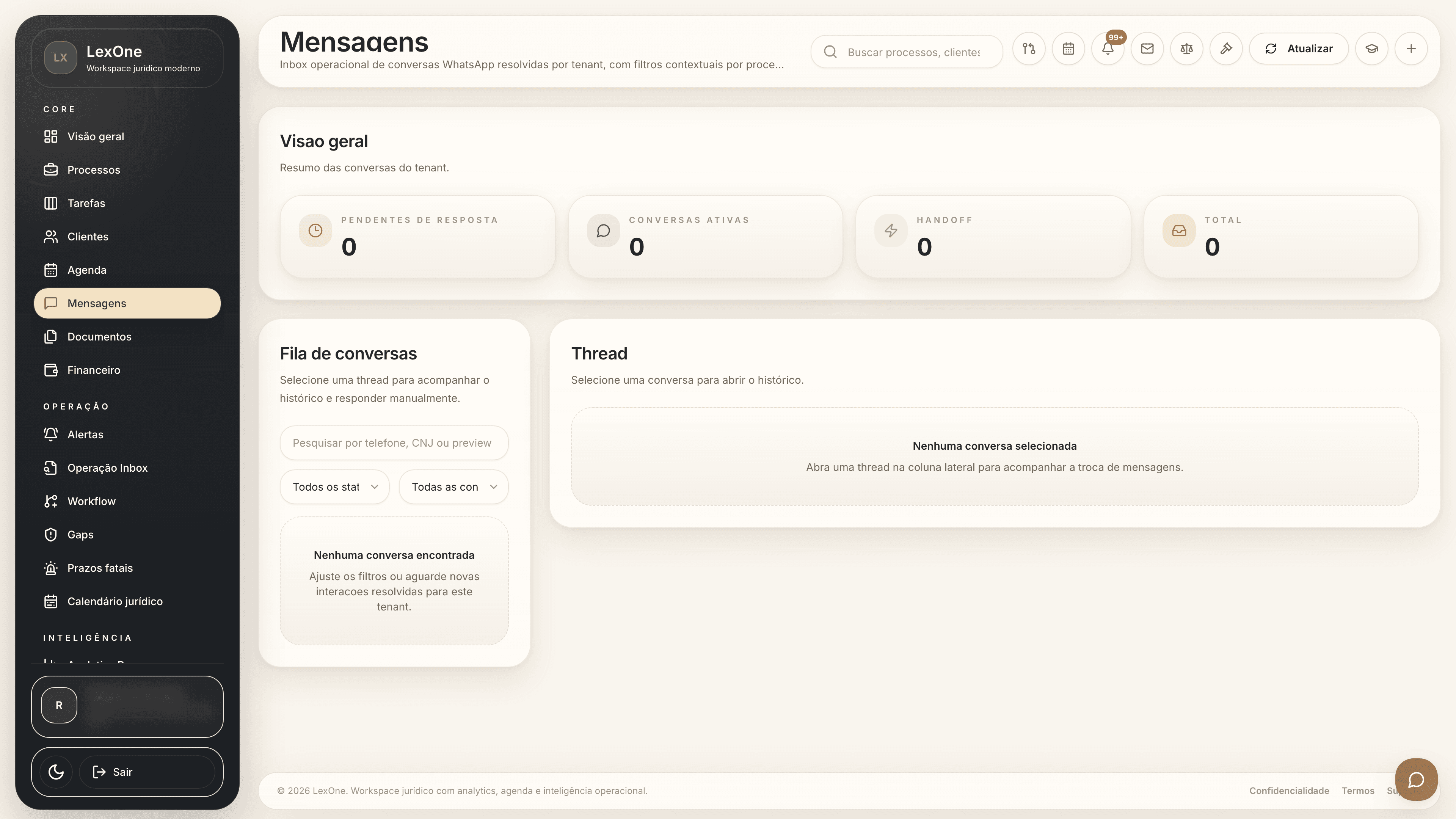
Task: Click the gavel icon in the toolbar
Action: click(1226, 49)
